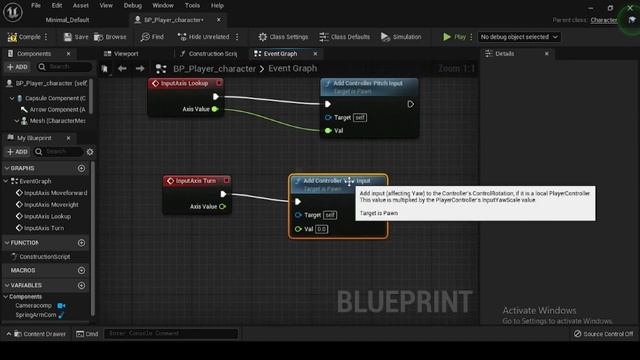Viewport: 640px width, 360px height.
Task: Open the File menu
Action: [x=36, y=6]
